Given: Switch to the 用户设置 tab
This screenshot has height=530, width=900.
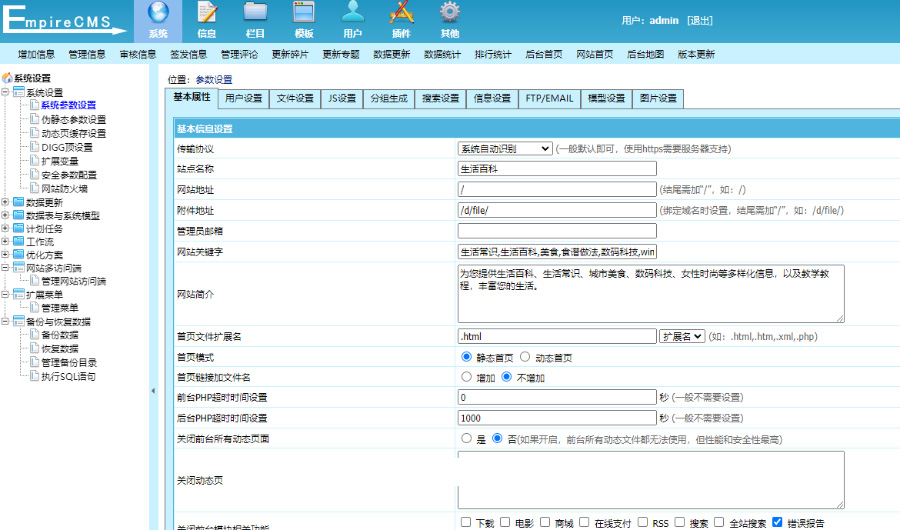Looking at the screenshot, I should 243,98.
